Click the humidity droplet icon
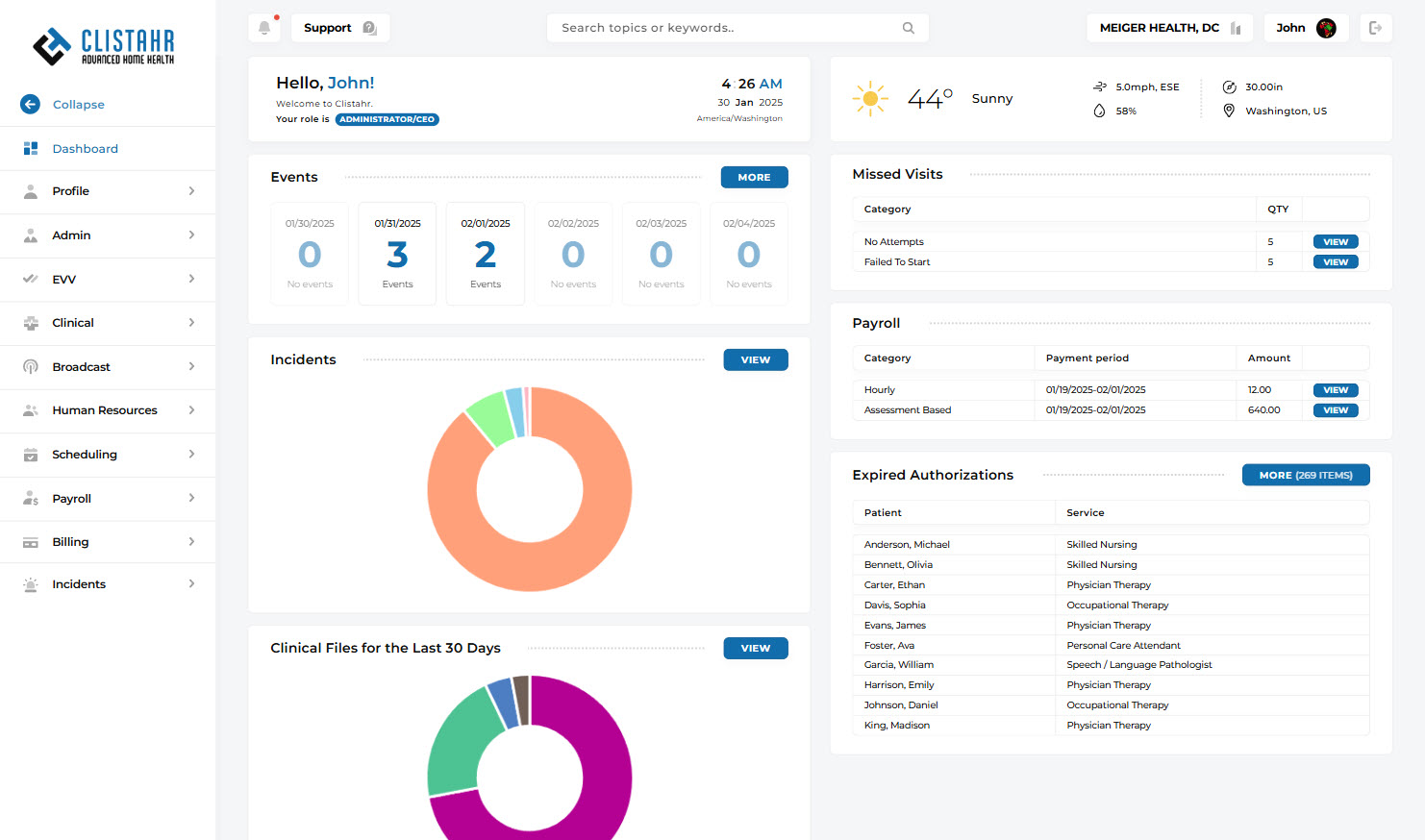 click(1099, 111)
